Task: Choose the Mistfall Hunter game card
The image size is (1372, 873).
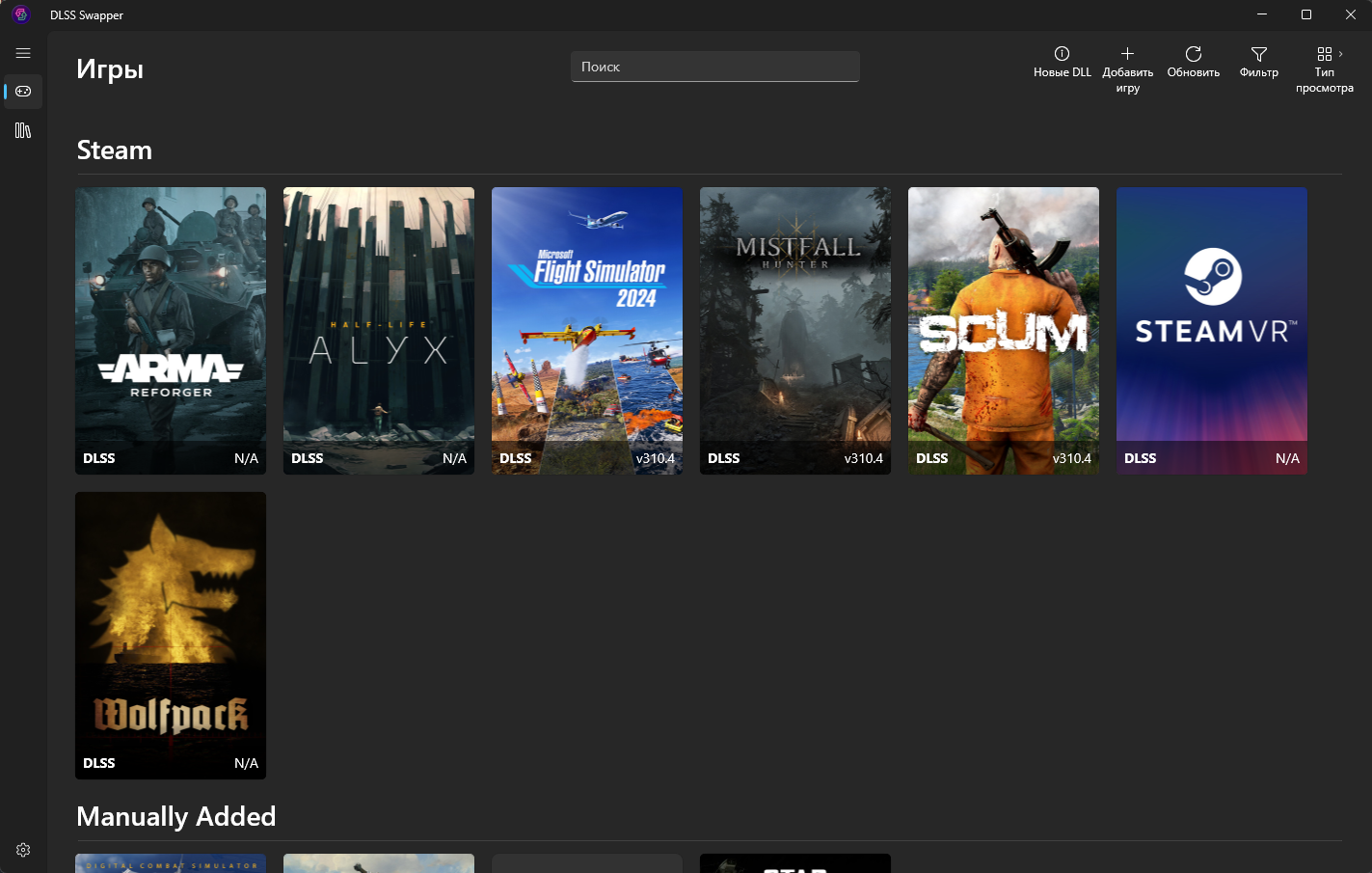Action: [795, 331]
